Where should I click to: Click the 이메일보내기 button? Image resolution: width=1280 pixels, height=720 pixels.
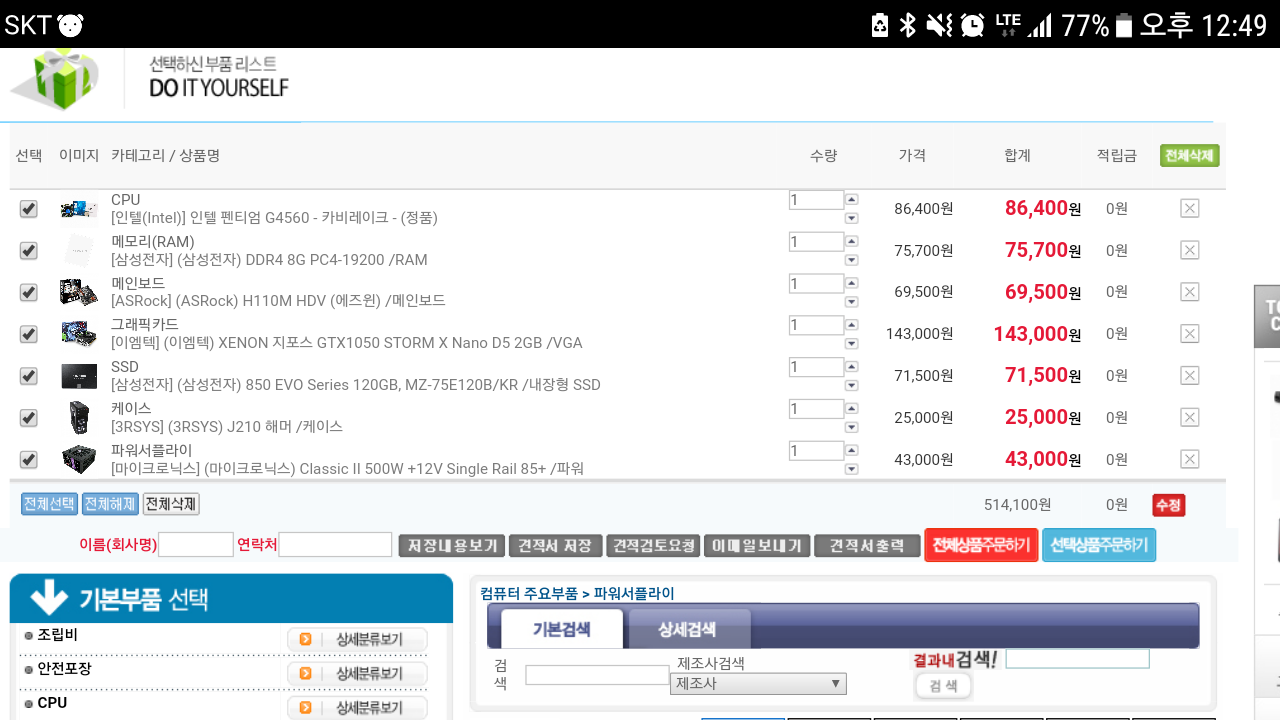pos(757,546)
